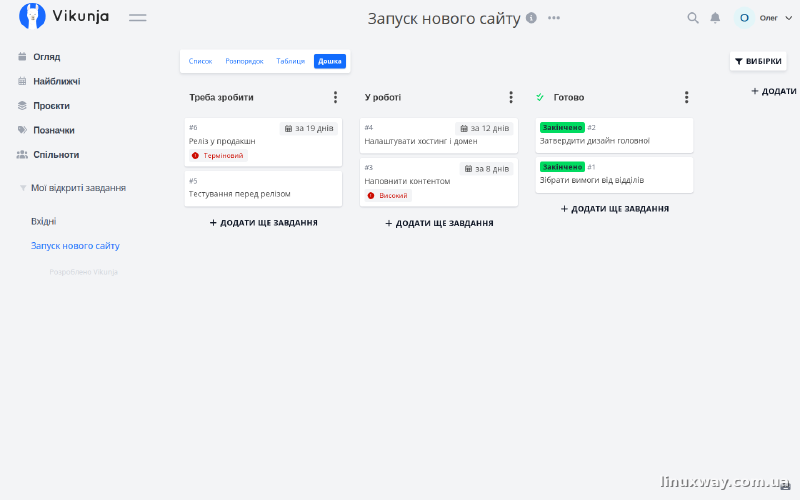Collapse Мої відкриті завдання section
The height and width of the screenshot is (500, 800).
[22, 188]
